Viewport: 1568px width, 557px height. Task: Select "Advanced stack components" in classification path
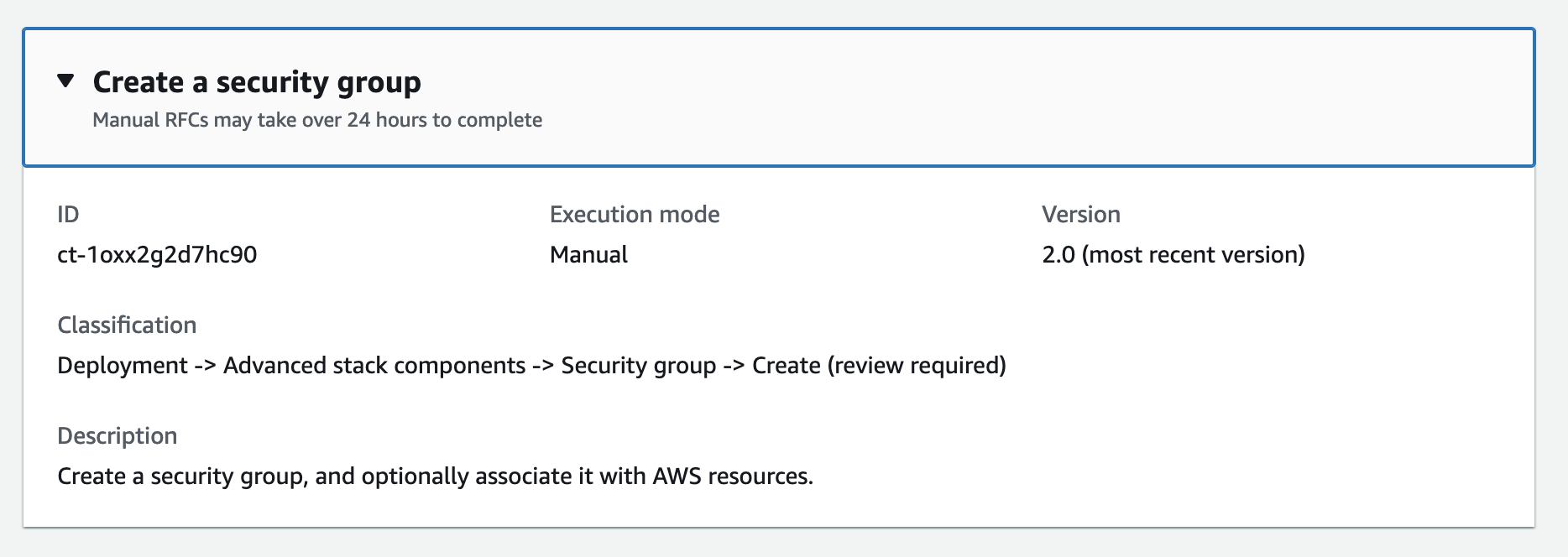(x=374, y=366)
